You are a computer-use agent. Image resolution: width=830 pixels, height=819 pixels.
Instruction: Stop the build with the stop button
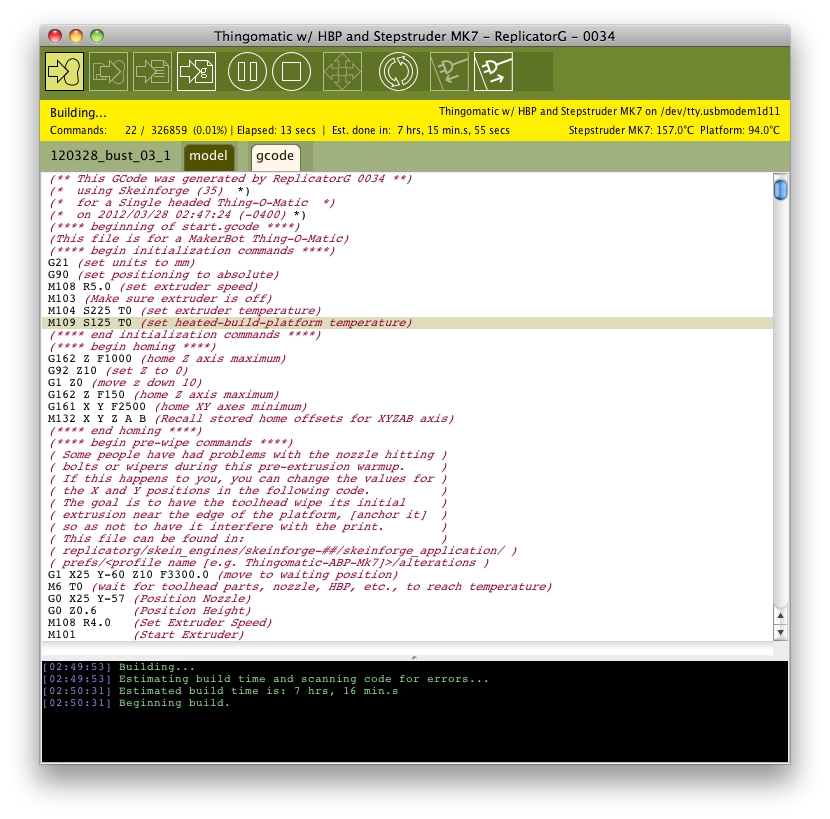pyautogui.click(x=291, y=71)
